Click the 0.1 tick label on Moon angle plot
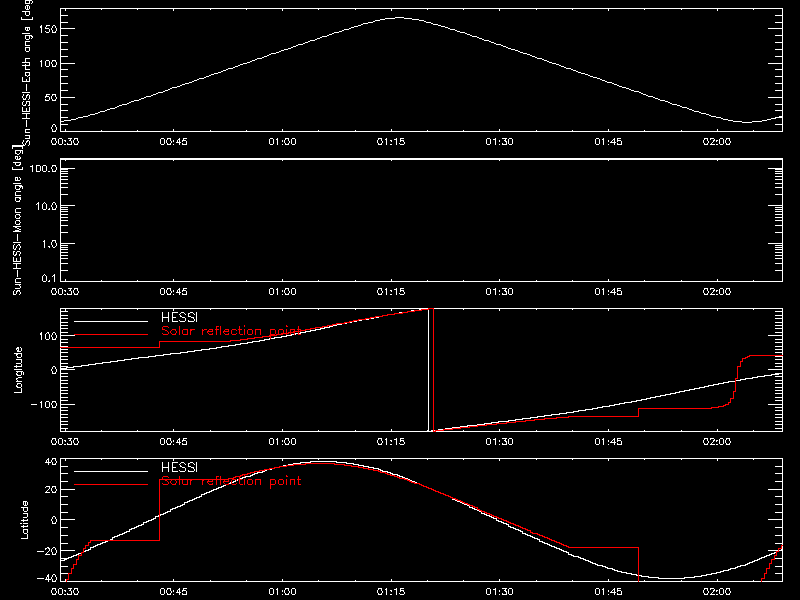The image size is (800, 600). 49,279
